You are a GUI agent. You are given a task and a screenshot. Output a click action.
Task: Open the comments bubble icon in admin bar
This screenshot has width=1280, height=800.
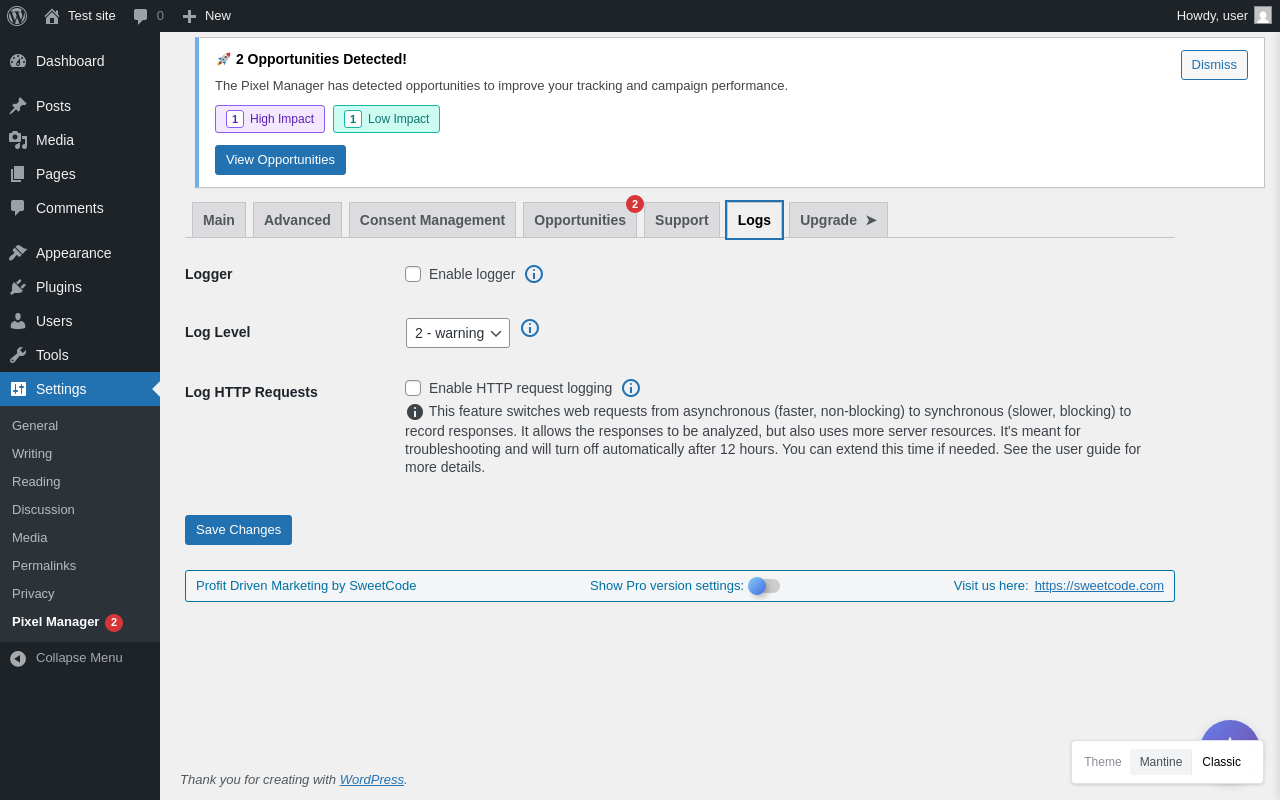(x=141, y=16)
